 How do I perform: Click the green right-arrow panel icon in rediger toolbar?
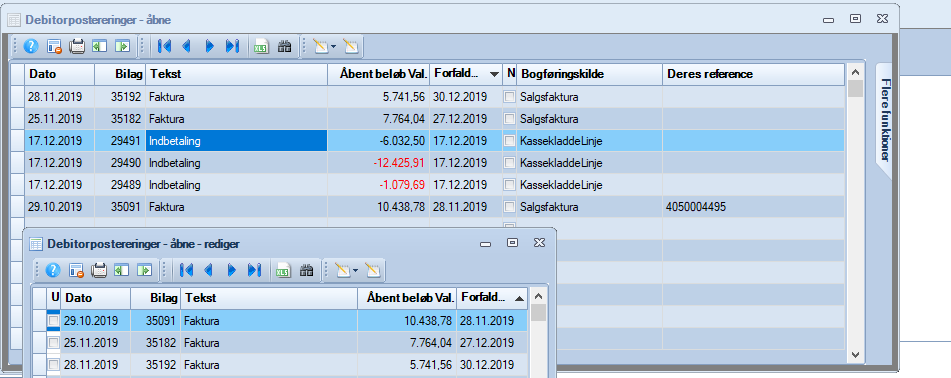tap(144, 270)
